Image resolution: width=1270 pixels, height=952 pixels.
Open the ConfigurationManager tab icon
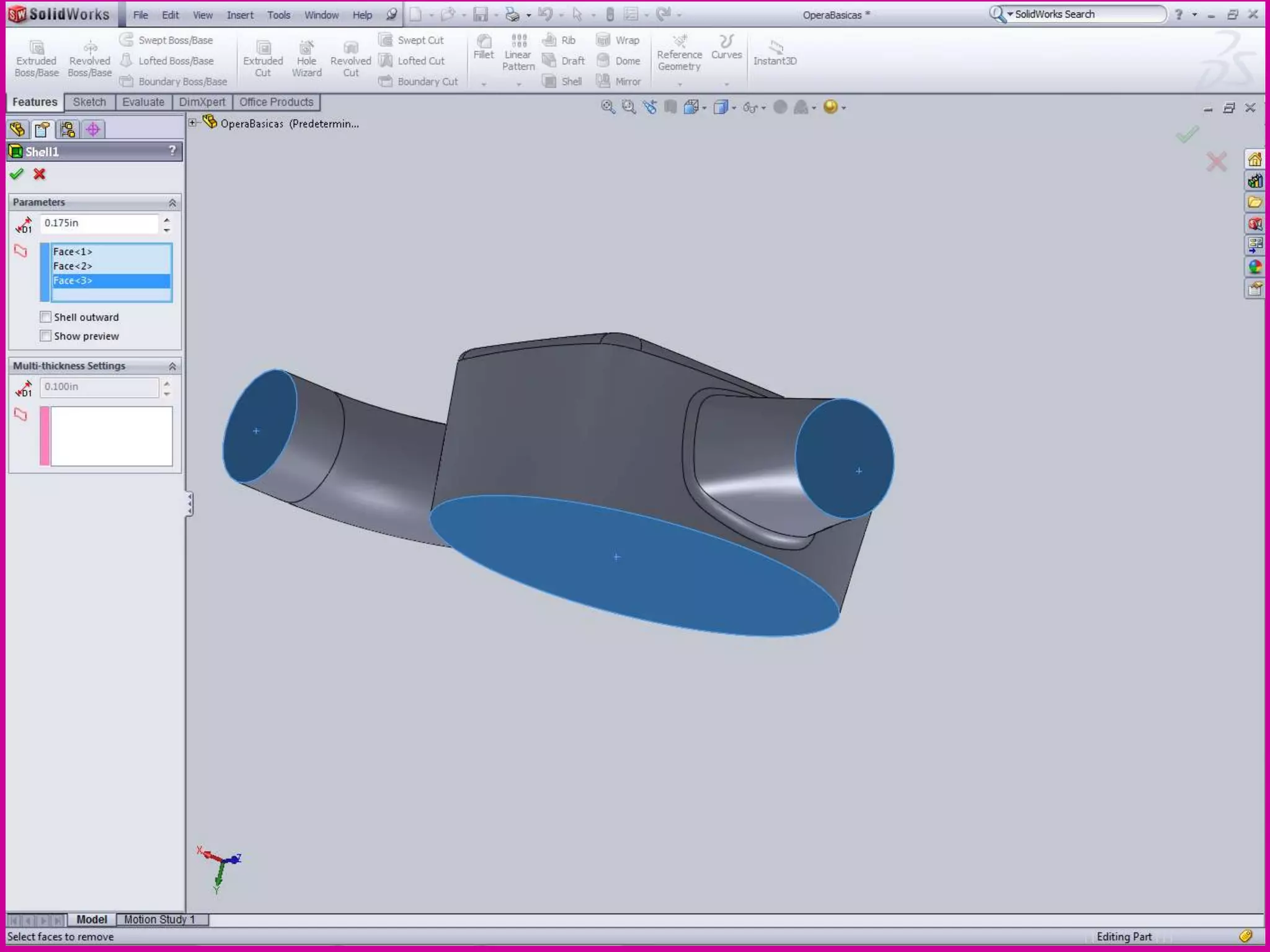[68, 129]
